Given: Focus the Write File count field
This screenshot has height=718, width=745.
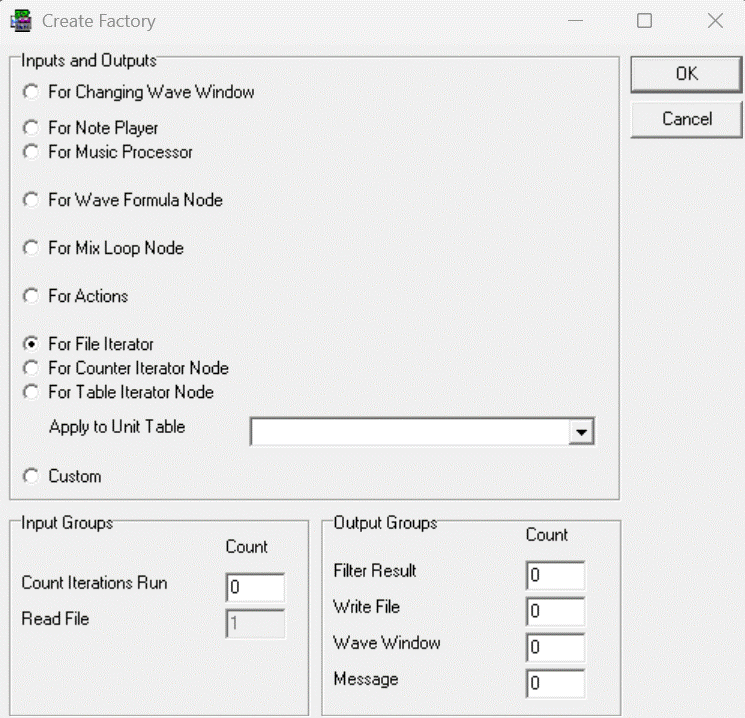Looking at the screenshot, I should (x=555, y=611).
